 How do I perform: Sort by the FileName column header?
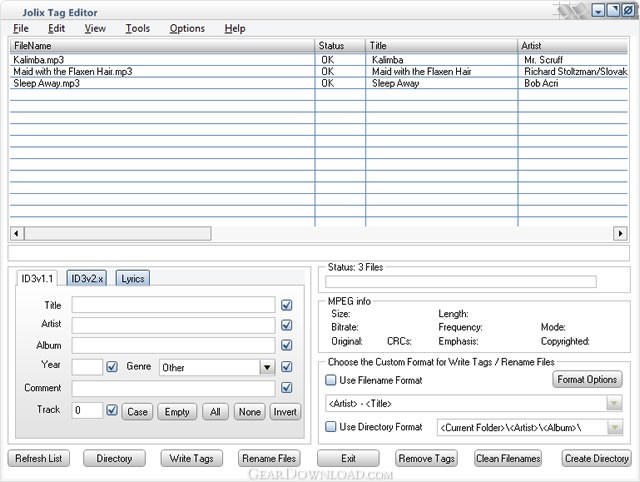[x=162, y=46]
